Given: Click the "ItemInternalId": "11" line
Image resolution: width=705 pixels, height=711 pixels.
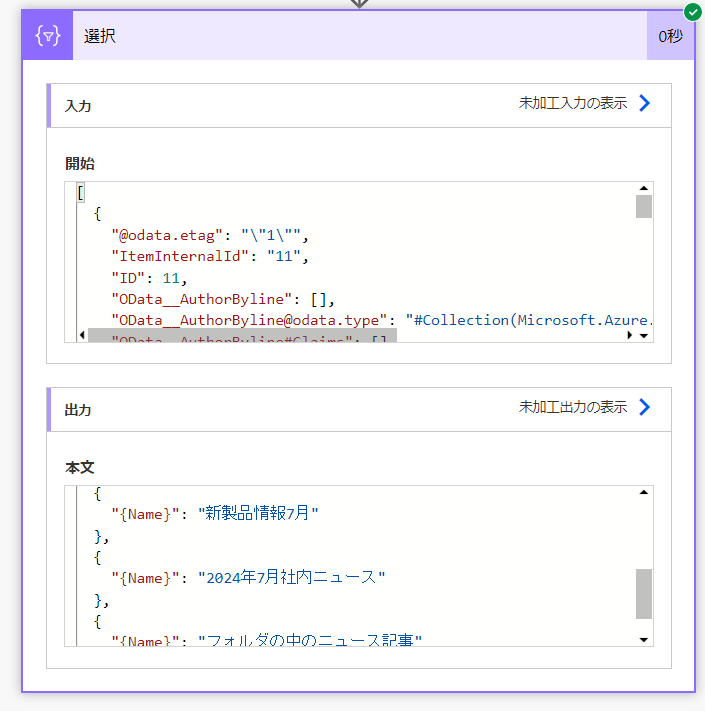Looking at the screenshot, I should point(210,257).
